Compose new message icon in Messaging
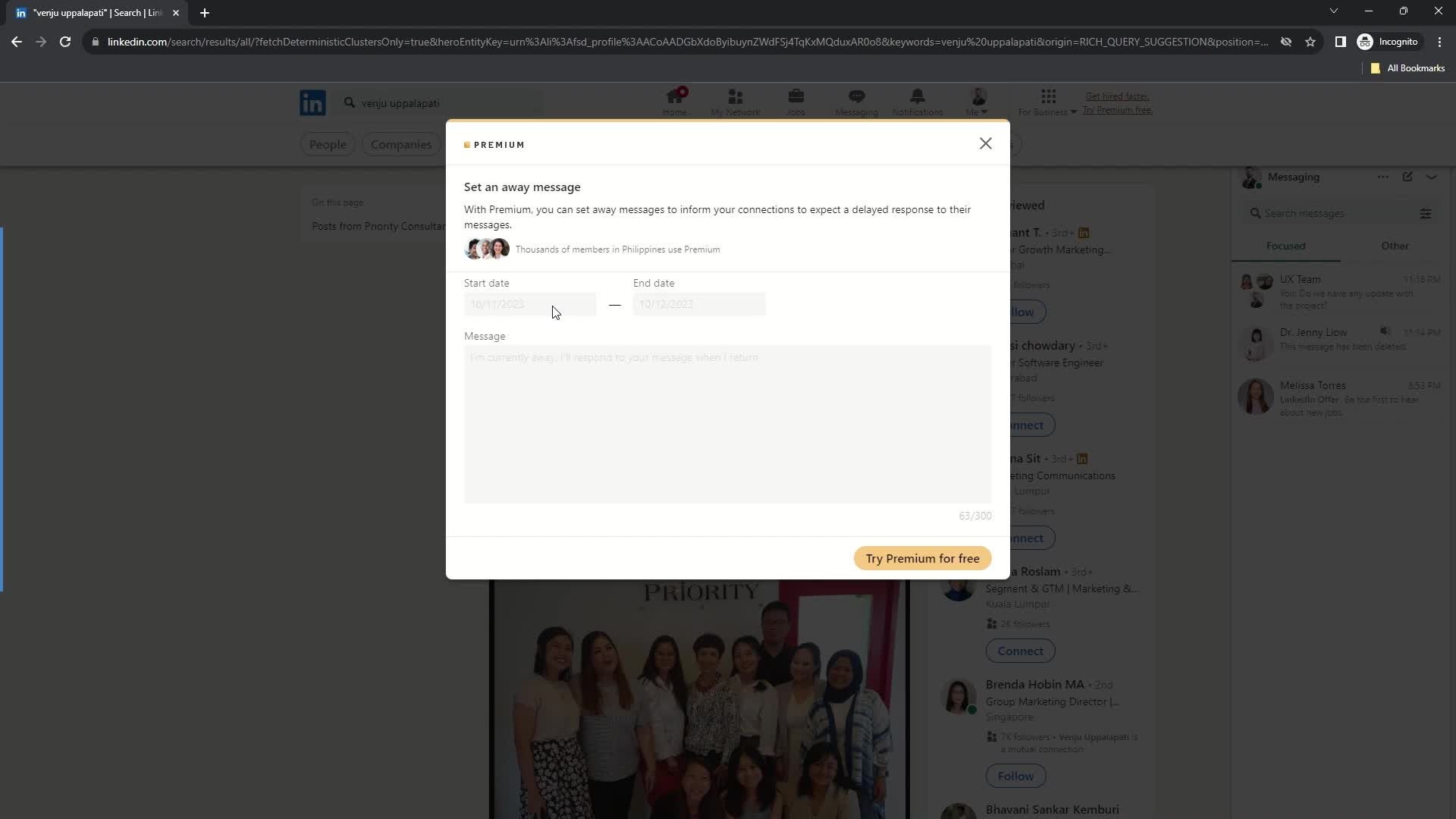 tap(1407, 177)
